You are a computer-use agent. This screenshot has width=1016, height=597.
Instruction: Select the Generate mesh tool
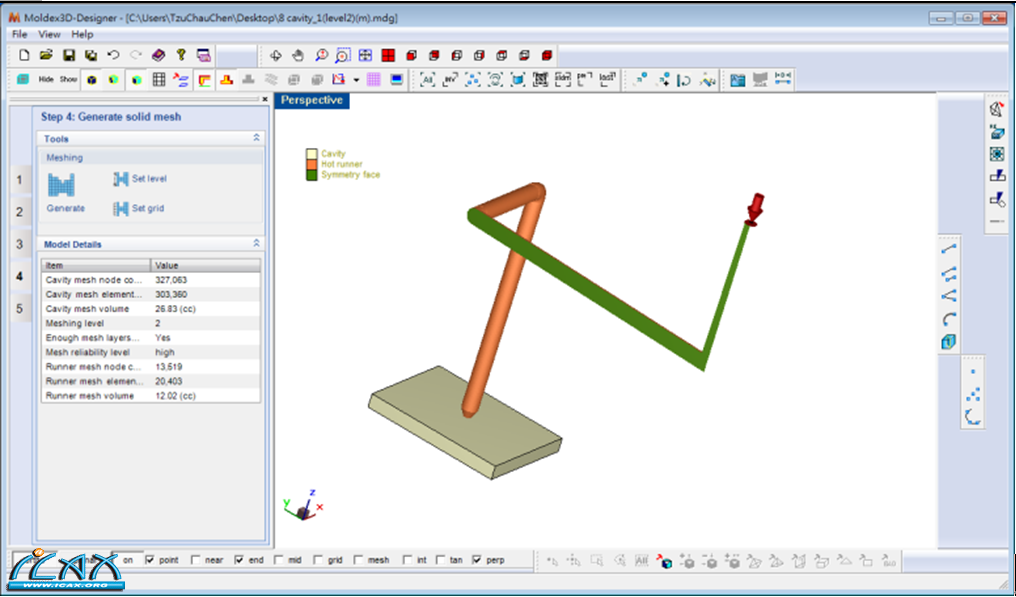pos(62,190)
